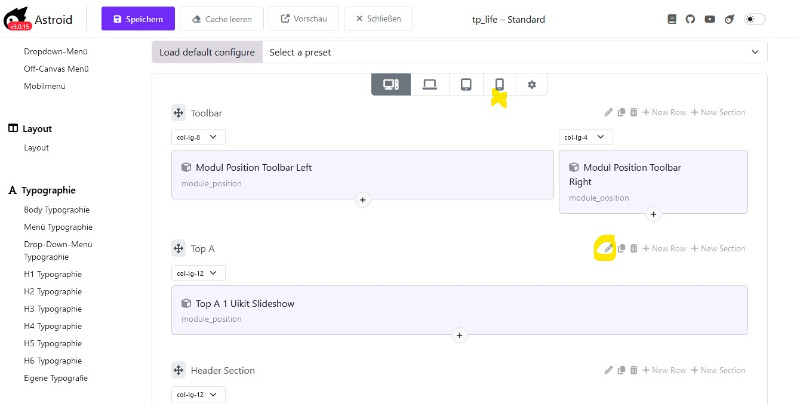Open Eigene Typografie sidebar item
This screenshot has height=405, width=799.
(56, 378)
